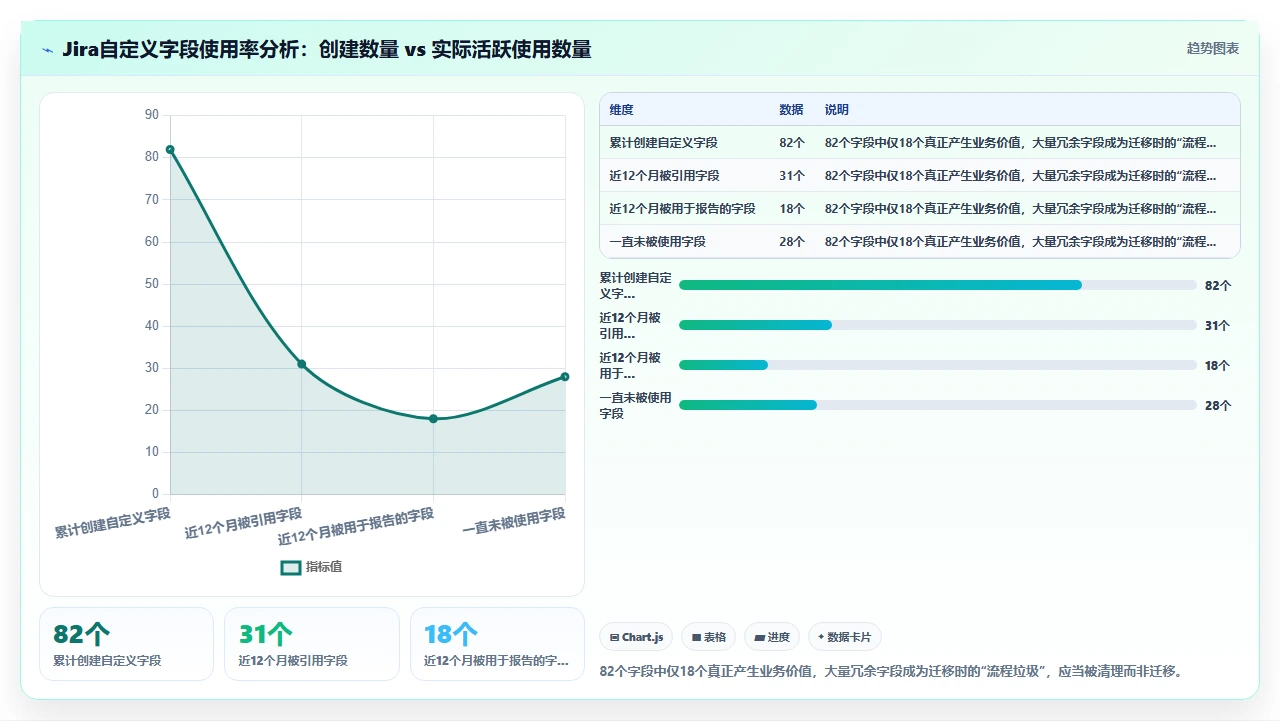Open the 31个 近12个月被引用字段 stat card
1280x721 pixels.
(312, 644)
